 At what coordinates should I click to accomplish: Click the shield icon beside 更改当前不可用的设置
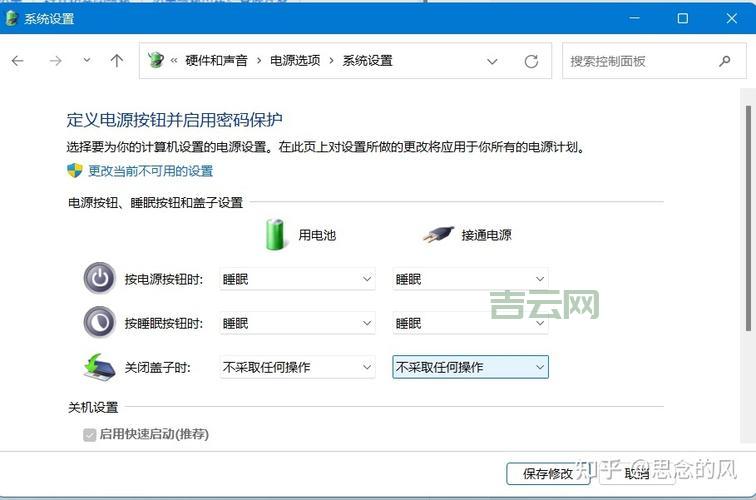click(x=75, y=170)
